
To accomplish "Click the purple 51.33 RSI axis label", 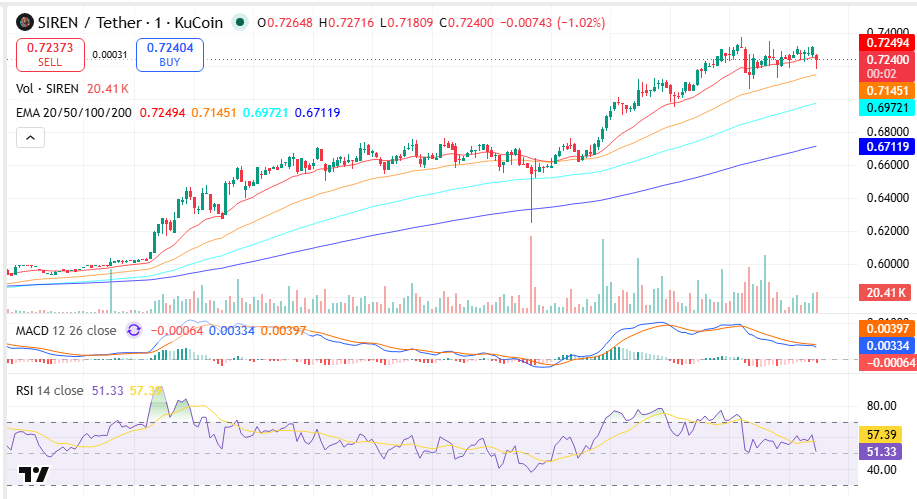I will click(881, 452).
